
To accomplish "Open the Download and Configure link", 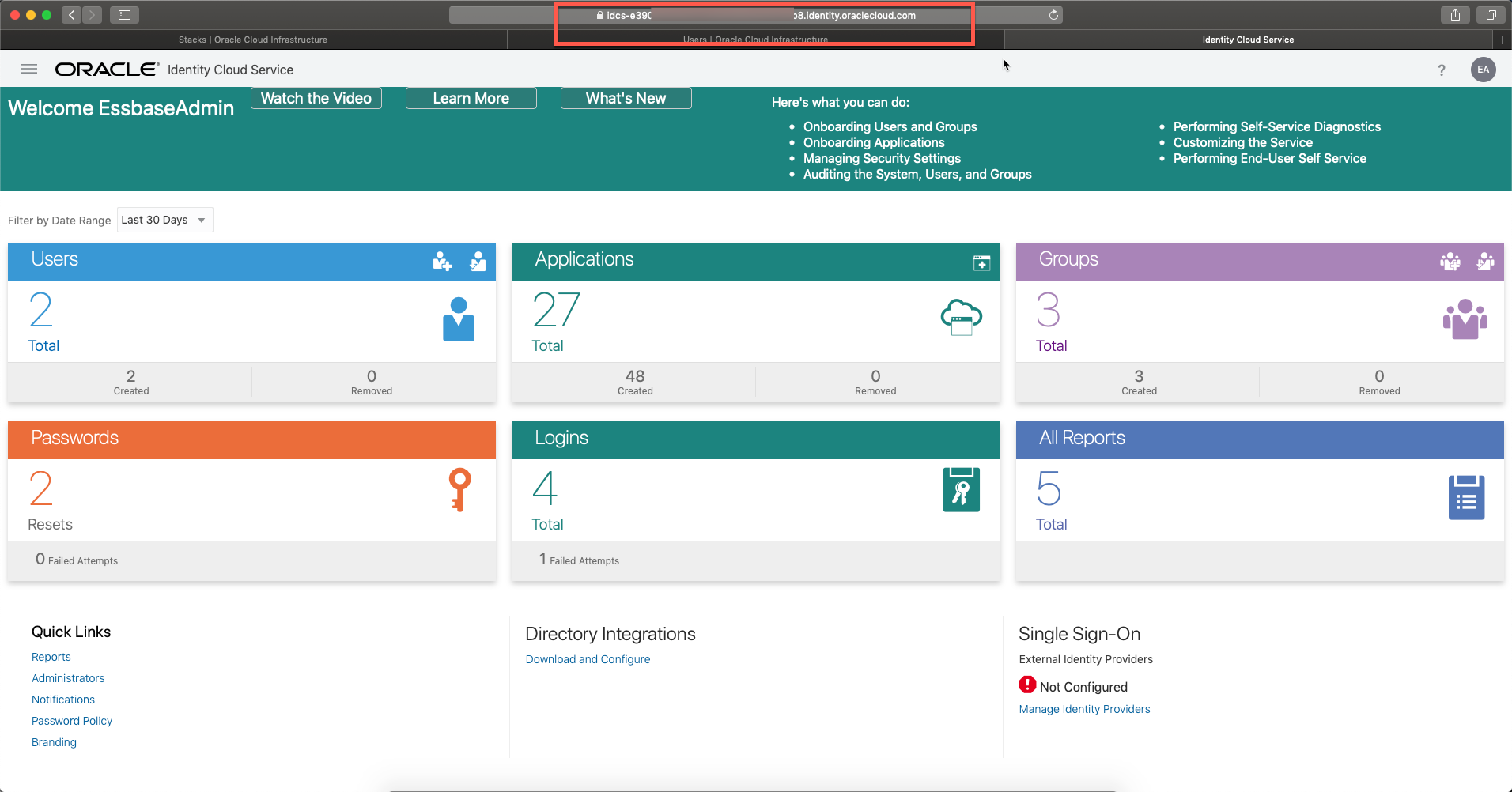I will point(588,659).
